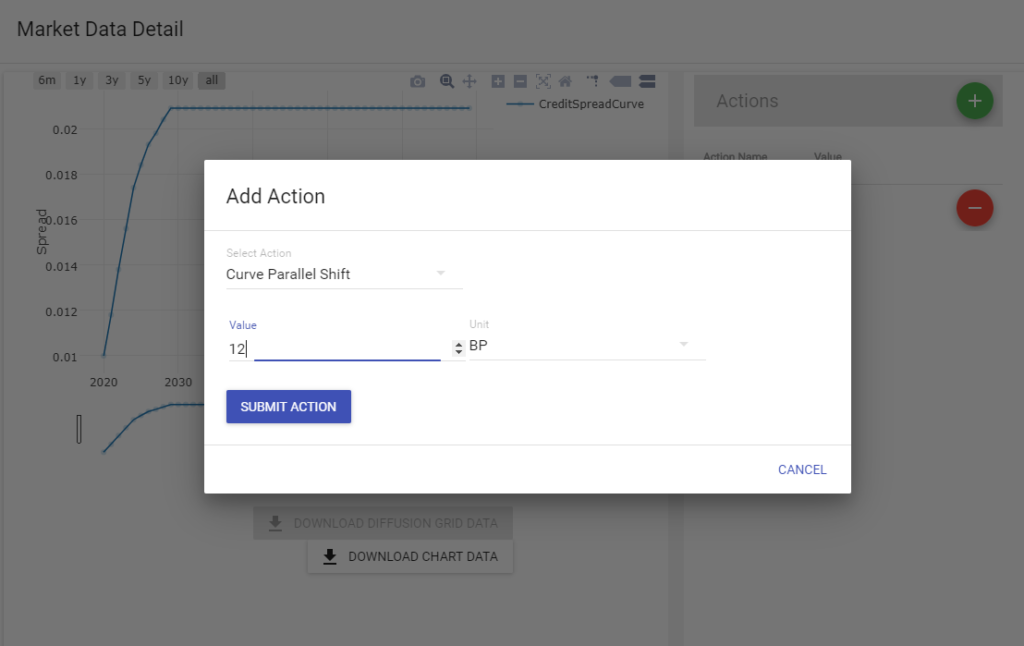Screen dimensions: 1024x646
Task: Select the 10y range button
Action: 178,81
